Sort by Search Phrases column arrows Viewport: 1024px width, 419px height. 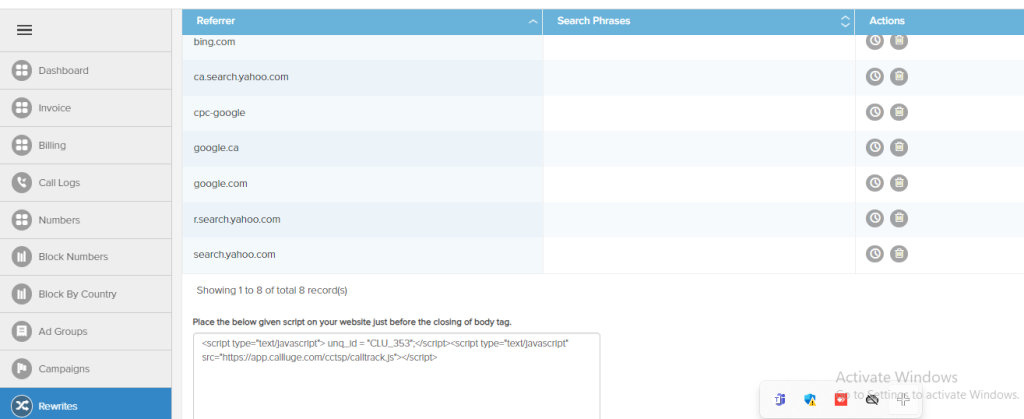coord(846,21)
